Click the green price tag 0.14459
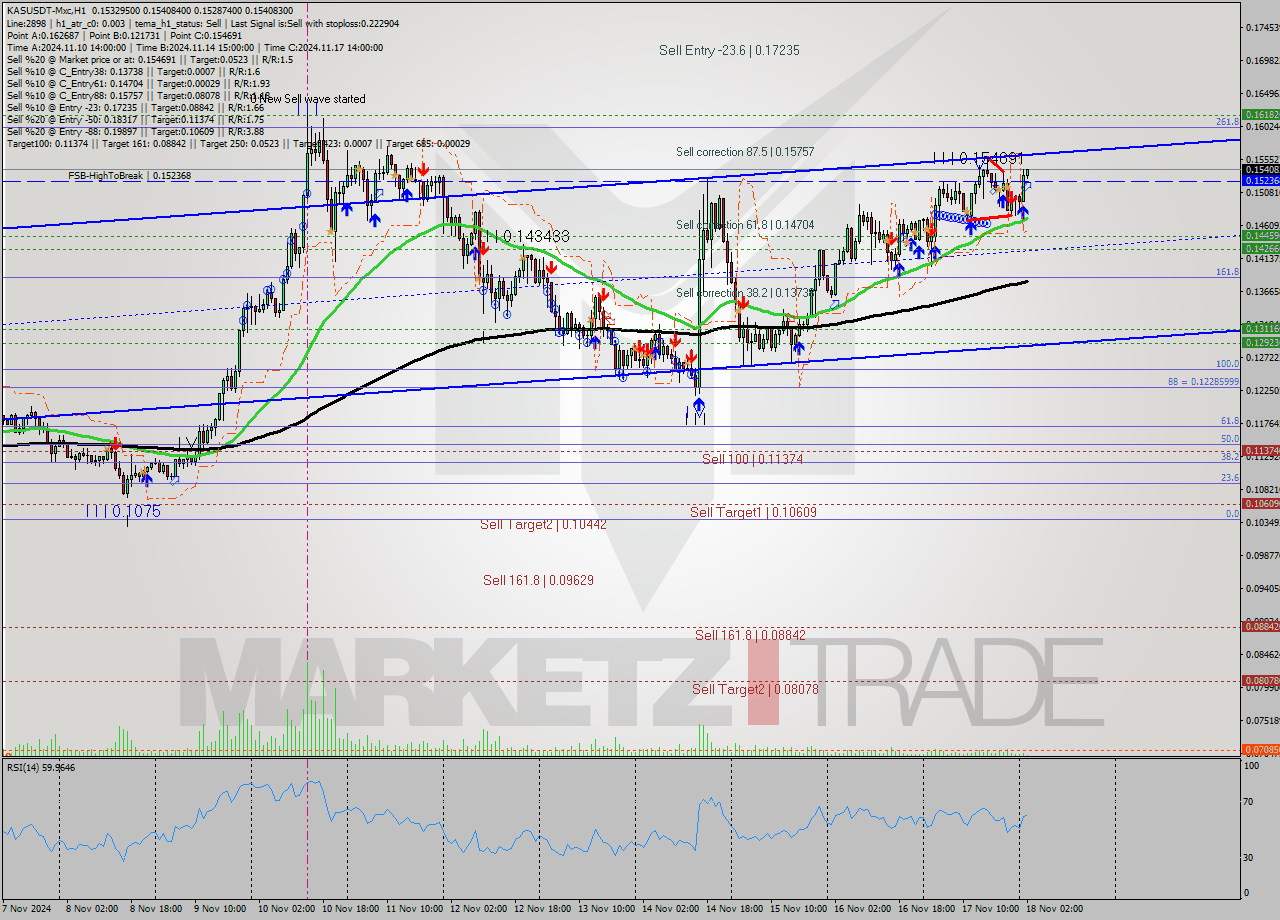Viewport: 1280px width, 920px height. coord(1260,236)
